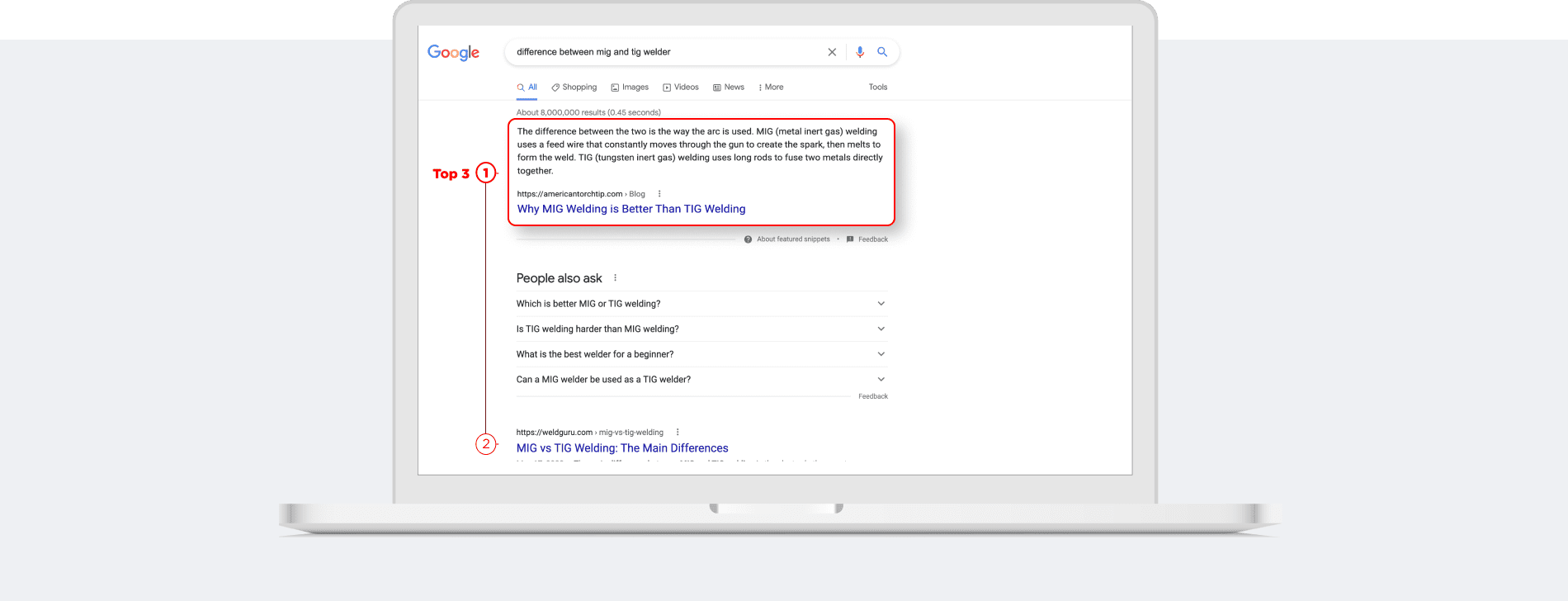Send Feedback below People also ask
The width and height of the screenshot is (1568, 601).
point(873,396)
